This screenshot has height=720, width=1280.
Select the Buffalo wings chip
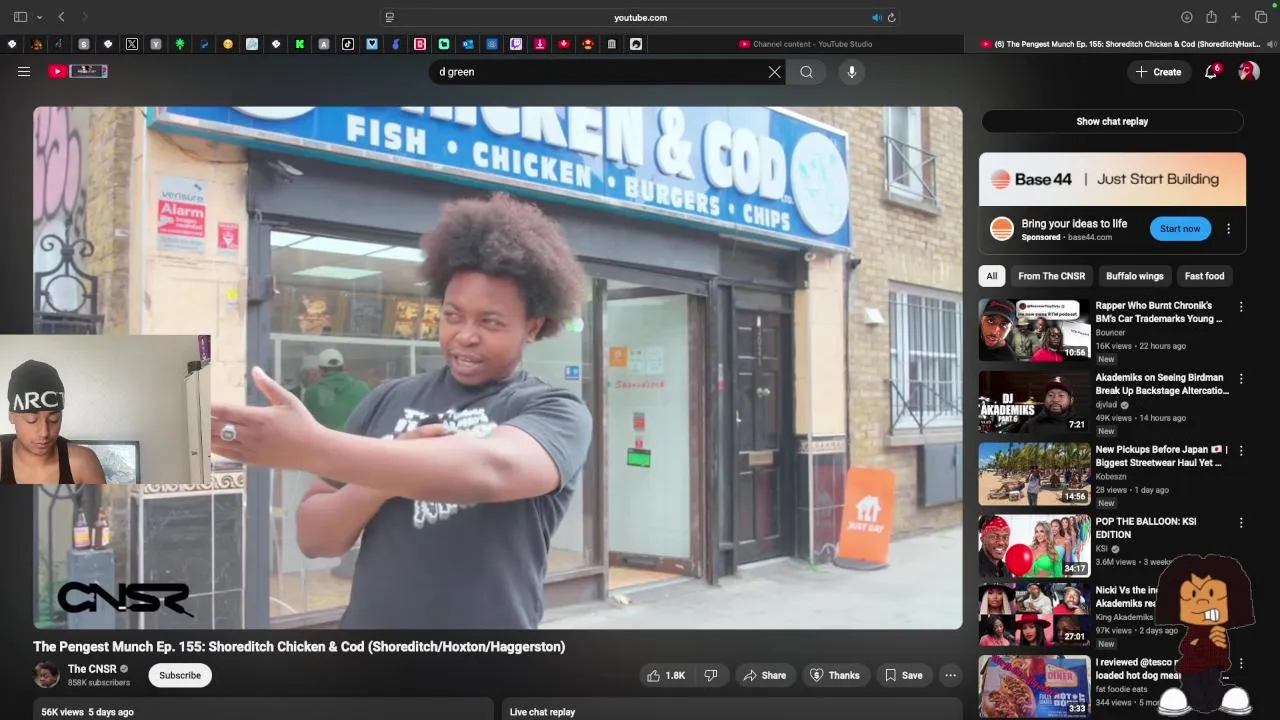point(1135,276)
